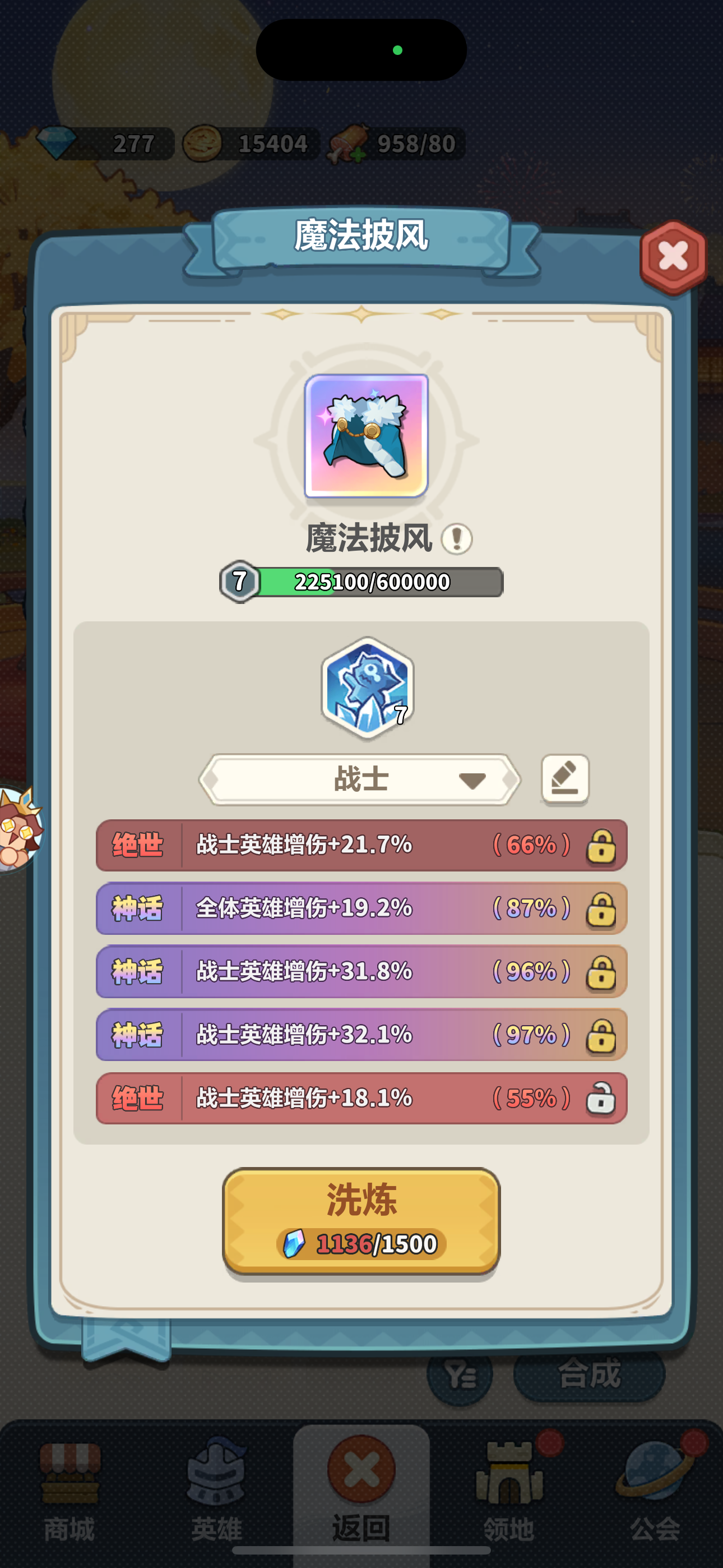Lock the 战士英雄增伤+18.1% attribute
The height and width of the screenshot is (1568, 723).
(601, 1099)
